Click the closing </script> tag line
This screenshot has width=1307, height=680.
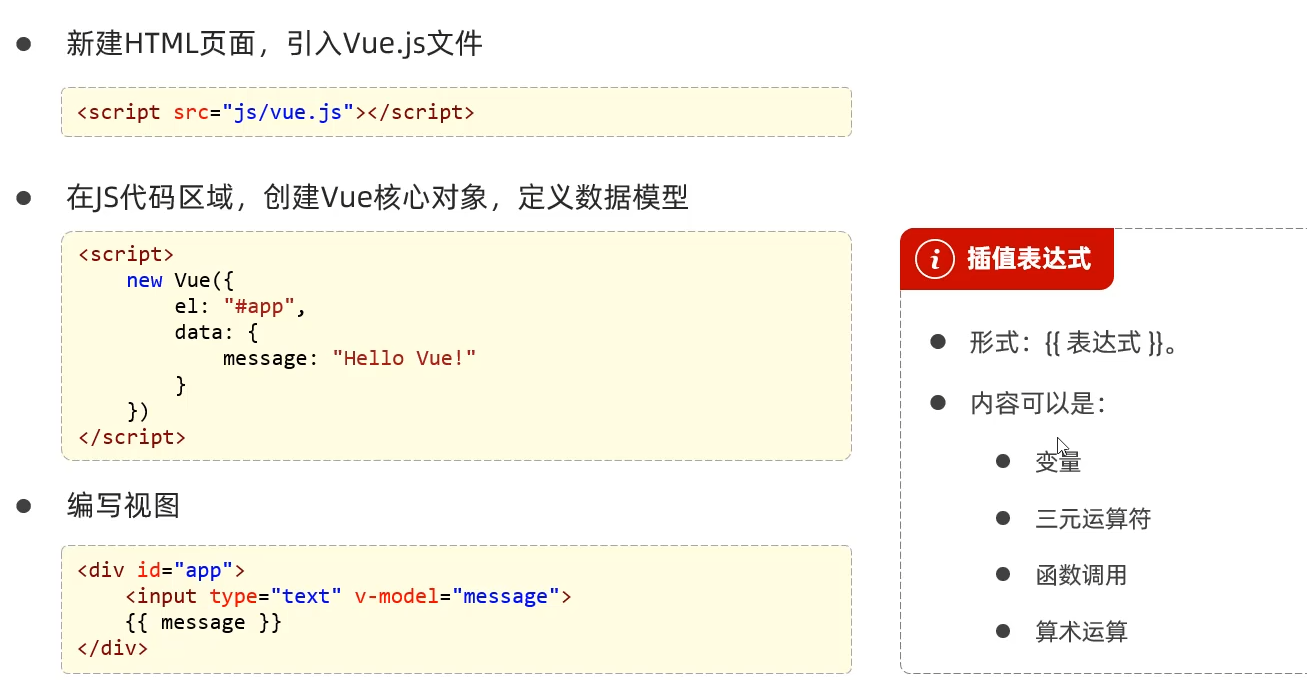[x=131, y=437]
